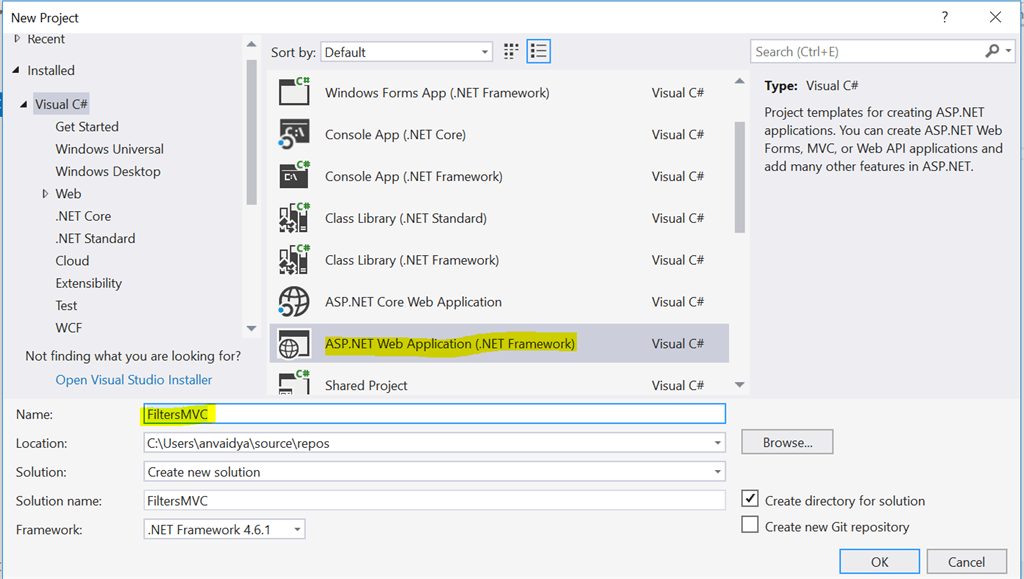Expand the Recent section
The height and width of the screenshot is (579, 1024).
18,38
